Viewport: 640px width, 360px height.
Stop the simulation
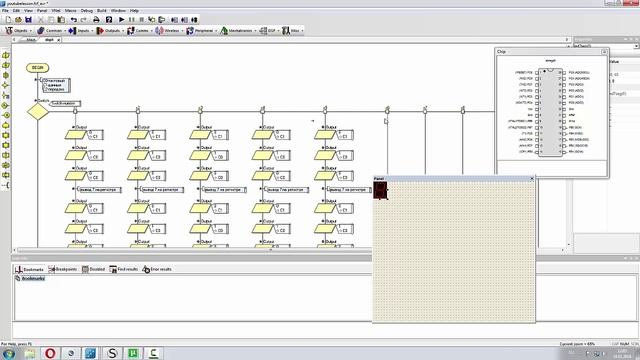(x=142, y=20)
